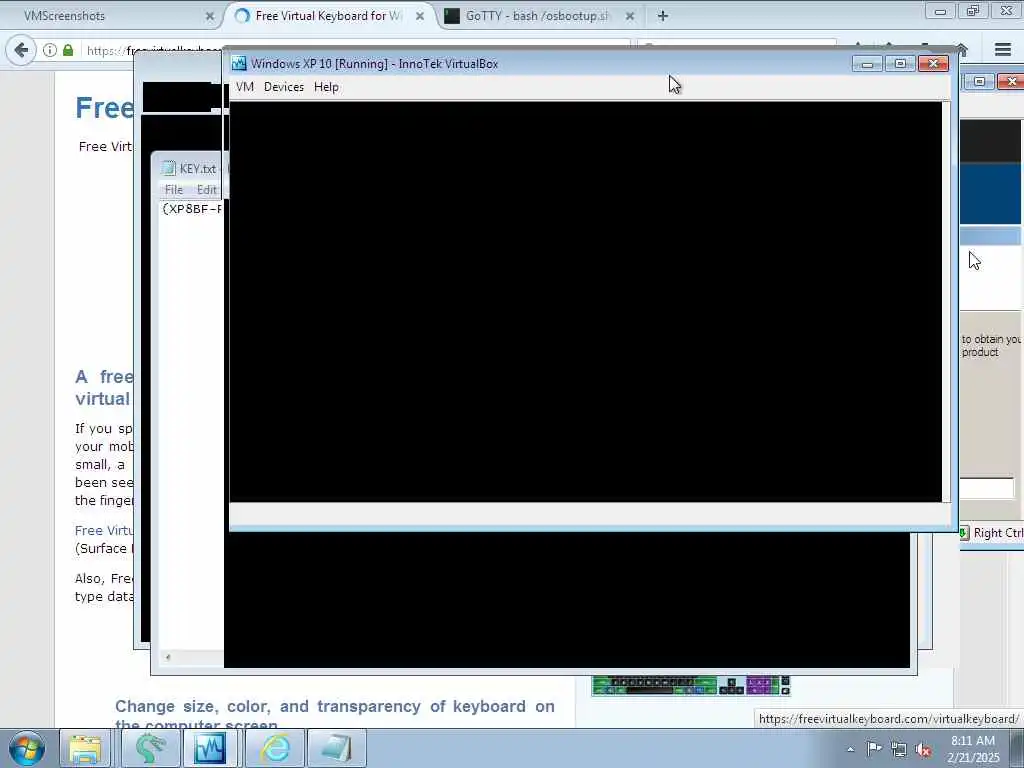
Task: Open the dragon icon app on taskbar
Action: coord(151,748)
